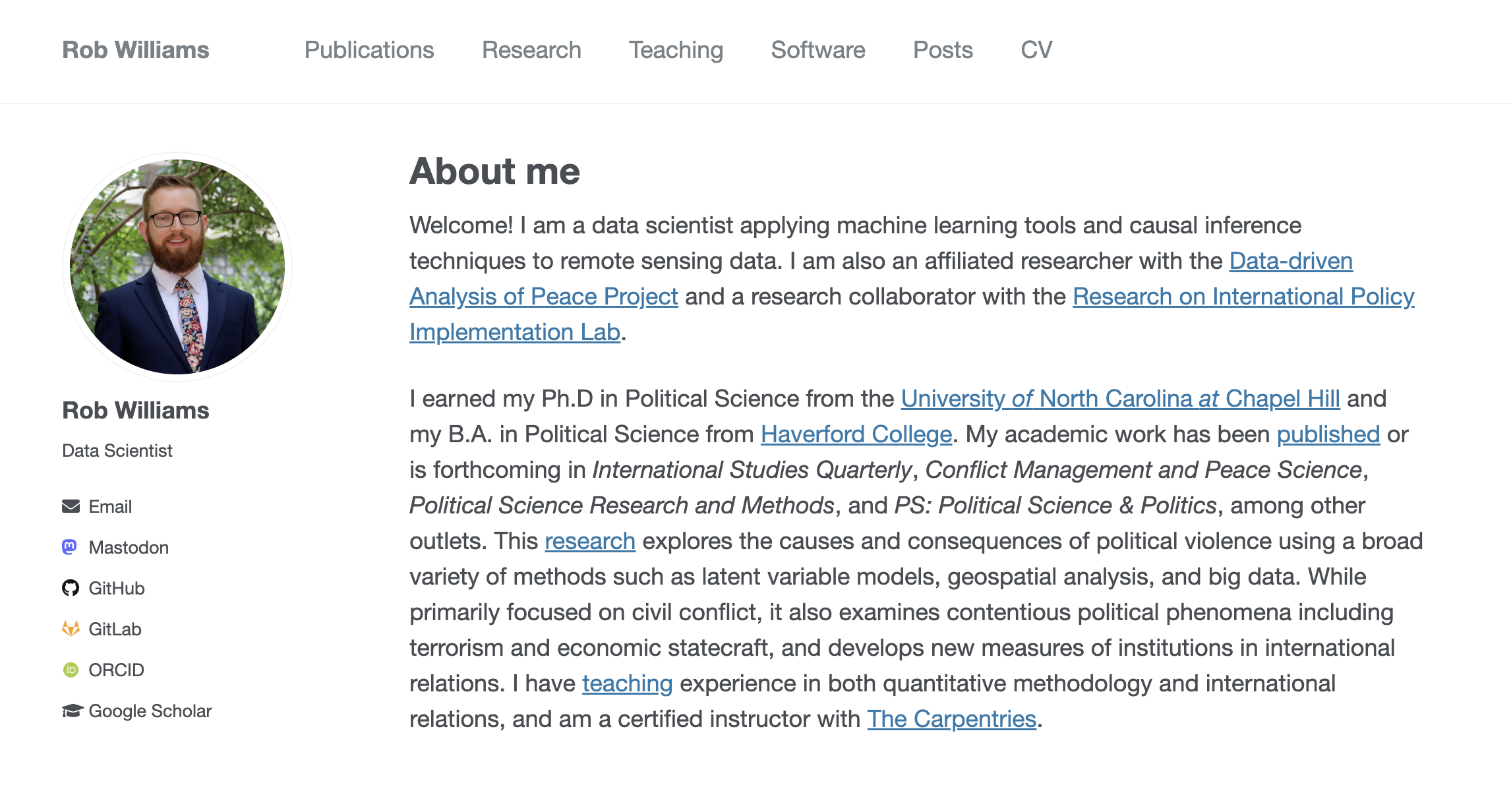Open the Teaching nav item
Image resolution: width=1511 pixels, height=812 pixels.
pyautogui.click(x=676, y=50)
